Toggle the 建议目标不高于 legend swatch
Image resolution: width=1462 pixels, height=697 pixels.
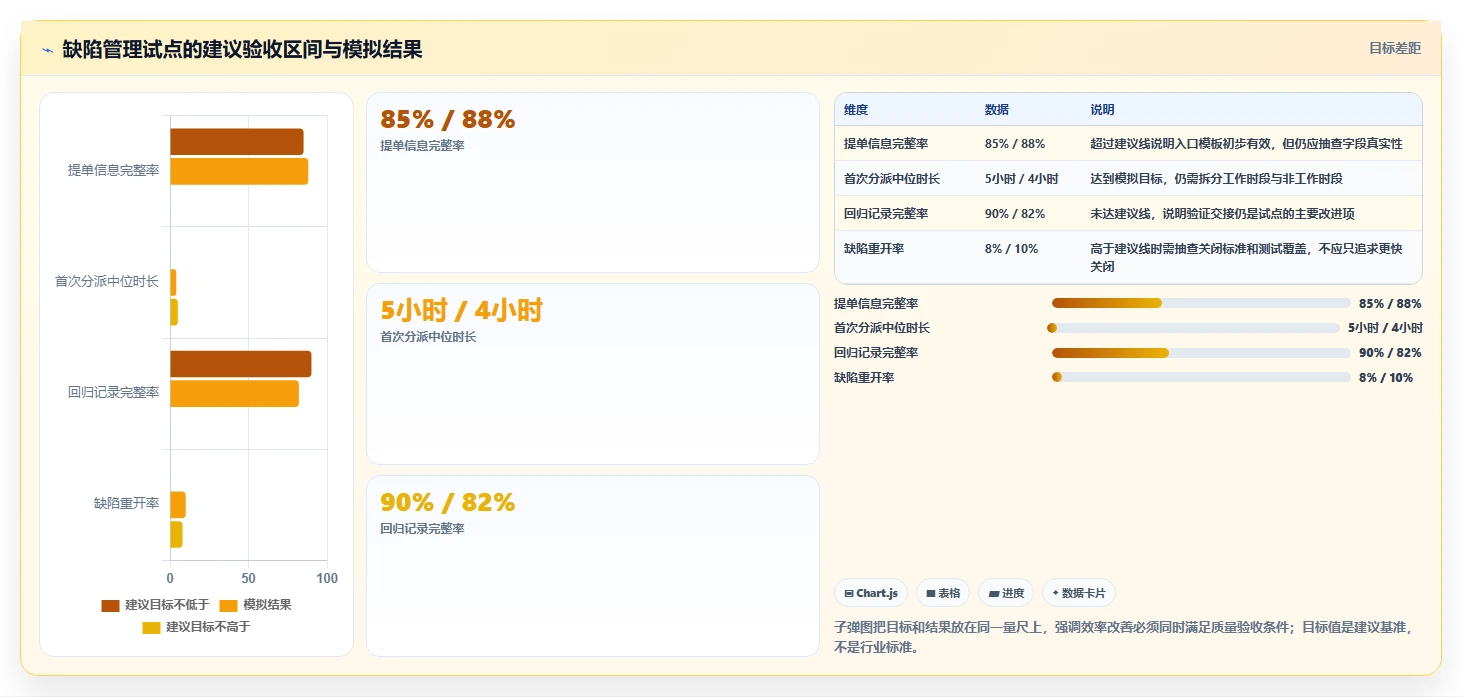(151, 627)
